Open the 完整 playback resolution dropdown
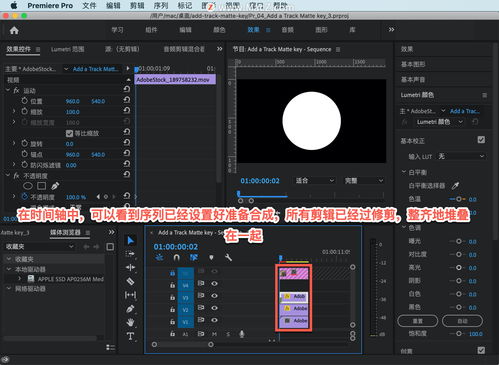 point(363,181)
